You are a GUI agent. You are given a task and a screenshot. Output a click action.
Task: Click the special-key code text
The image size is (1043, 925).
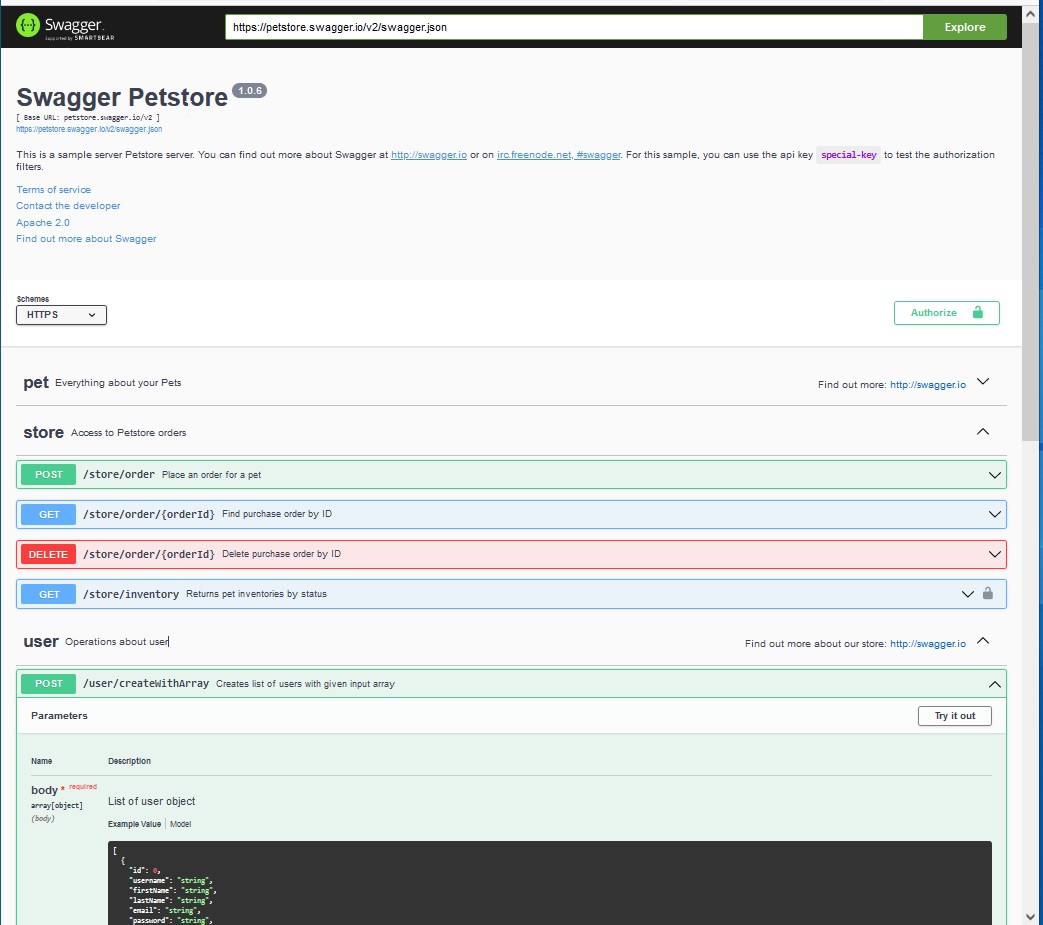[849, 155]
